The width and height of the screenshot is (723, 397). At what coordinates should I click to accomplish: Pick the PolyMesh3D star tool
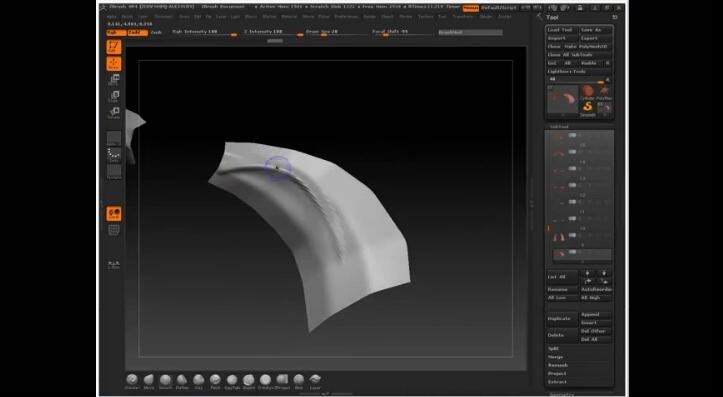604,93
